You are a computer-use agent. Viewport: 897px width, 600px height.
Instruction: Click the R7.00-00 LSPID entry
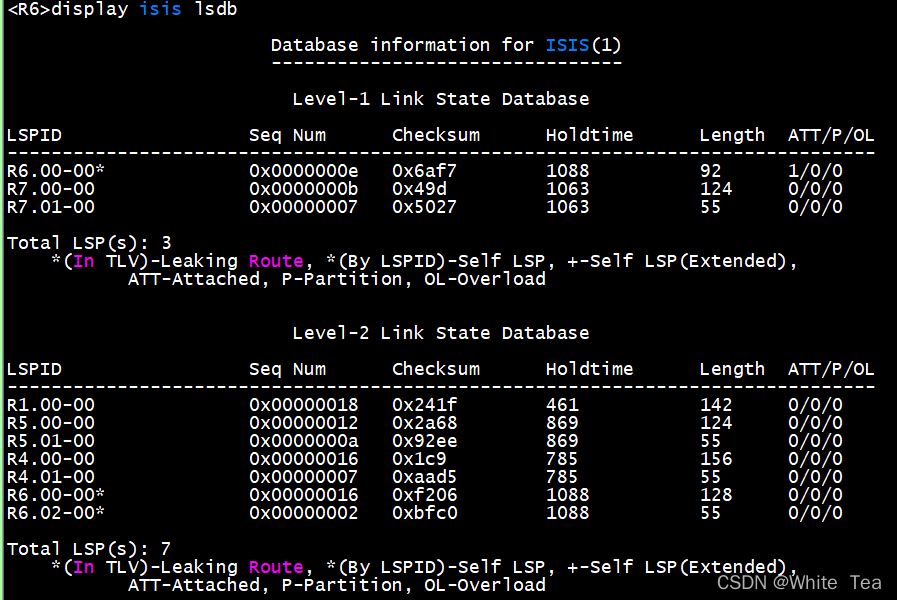coord(51,189)
